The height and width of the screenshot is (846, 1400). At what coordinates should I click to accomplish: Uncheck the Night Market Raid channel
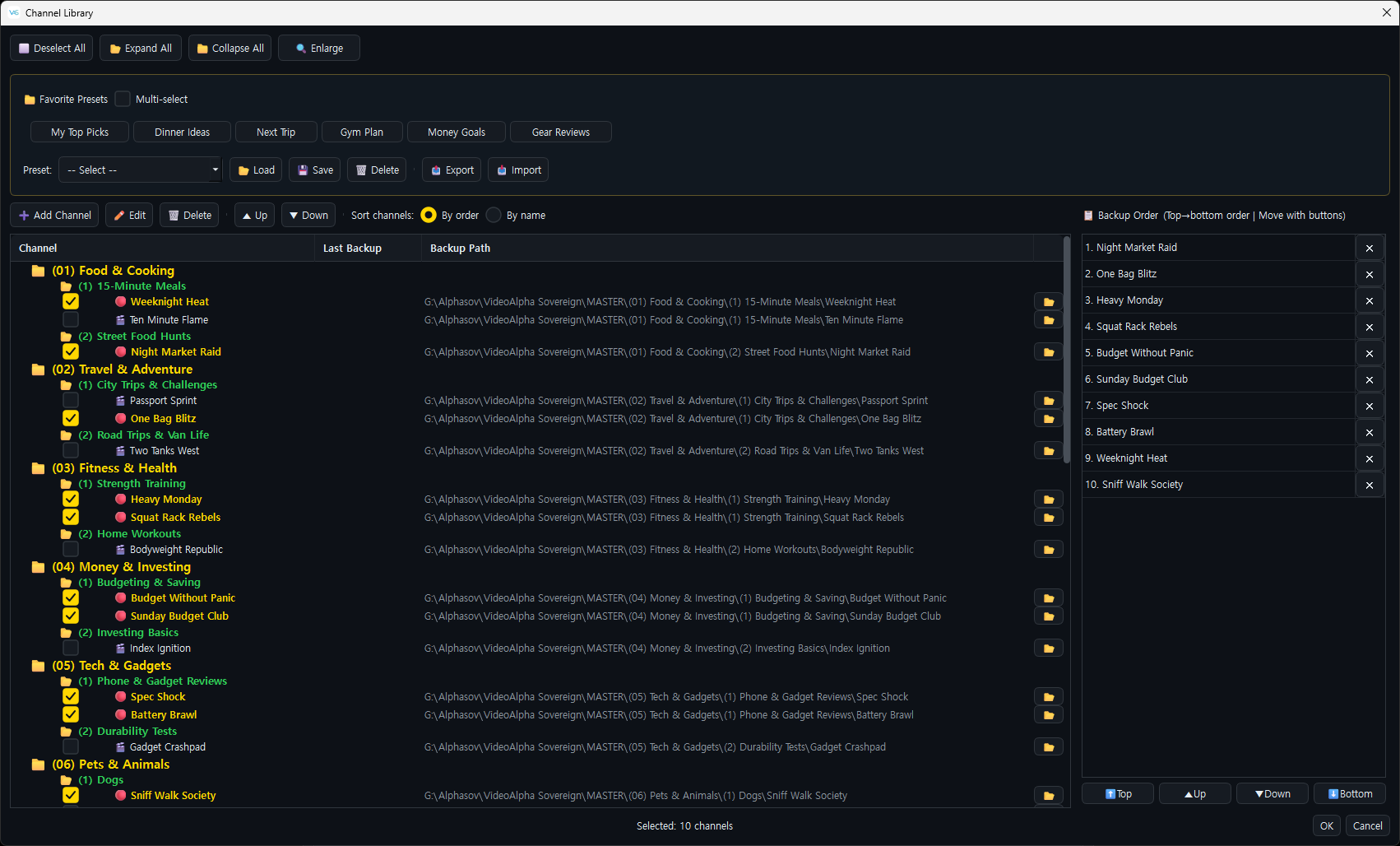pos(71,352)
